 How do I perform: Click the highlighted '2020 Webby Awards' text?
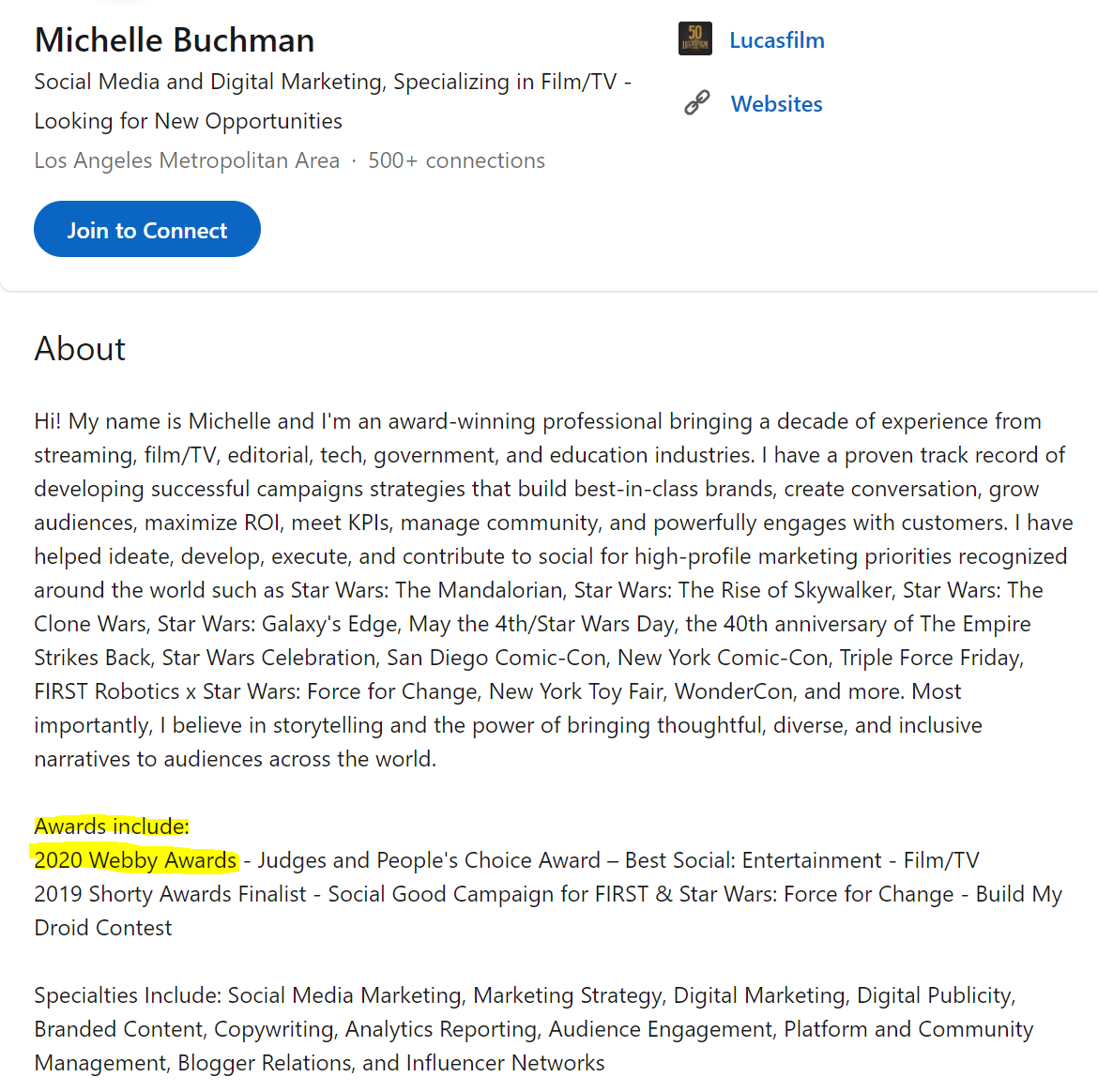point(135,859)
